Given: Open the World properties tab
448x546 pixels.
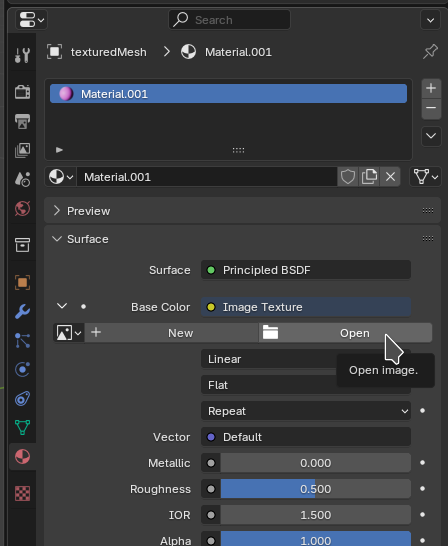Looking at the screenshot, I should pos(22,209).
